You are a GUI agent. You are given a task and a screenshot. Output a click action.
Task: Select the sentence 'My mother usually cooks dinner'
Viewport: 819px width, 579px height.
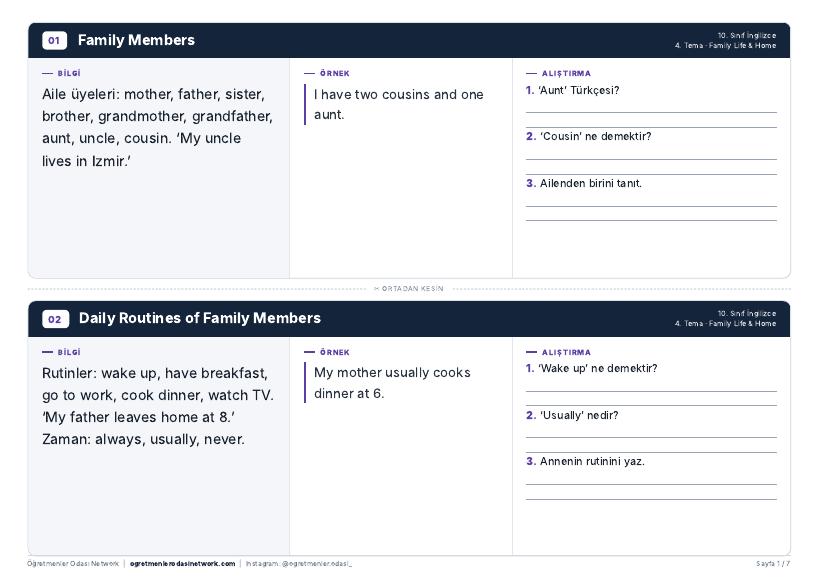[392, 383]
